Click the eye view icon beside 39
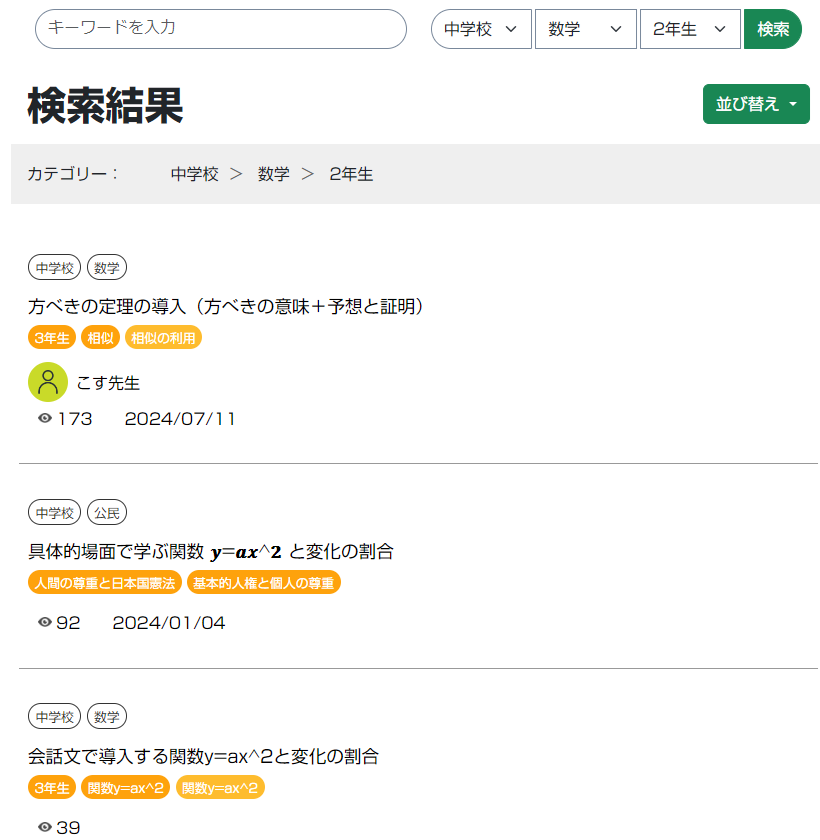This screenshot has width=820, height=840. tap(45, 827)
